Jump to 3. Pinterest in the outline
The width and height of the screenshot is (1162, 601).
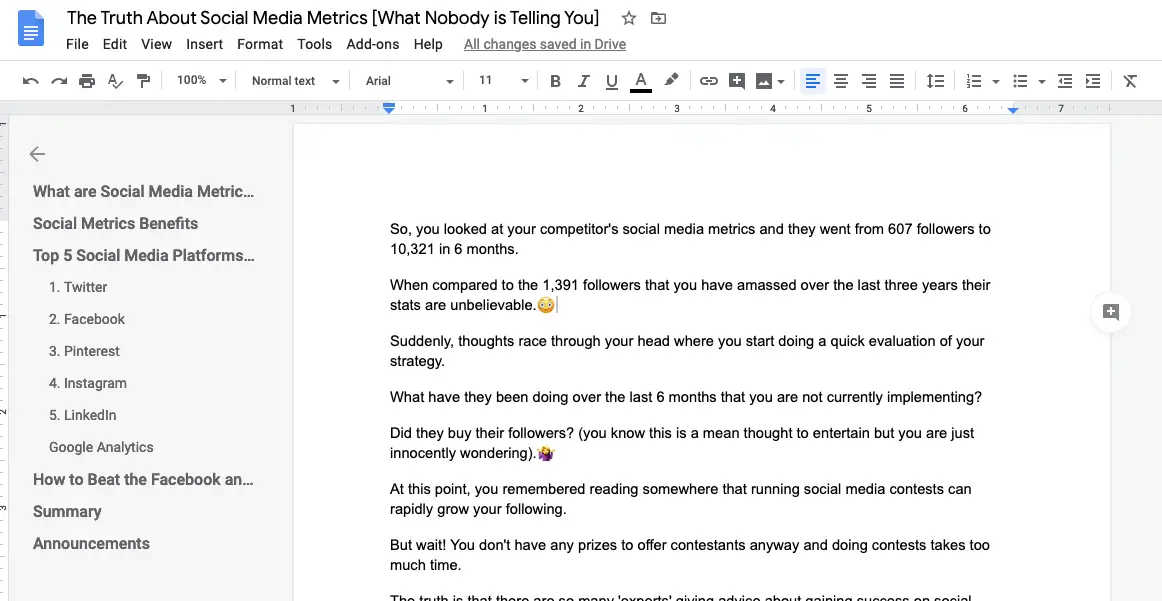[84, 351]
